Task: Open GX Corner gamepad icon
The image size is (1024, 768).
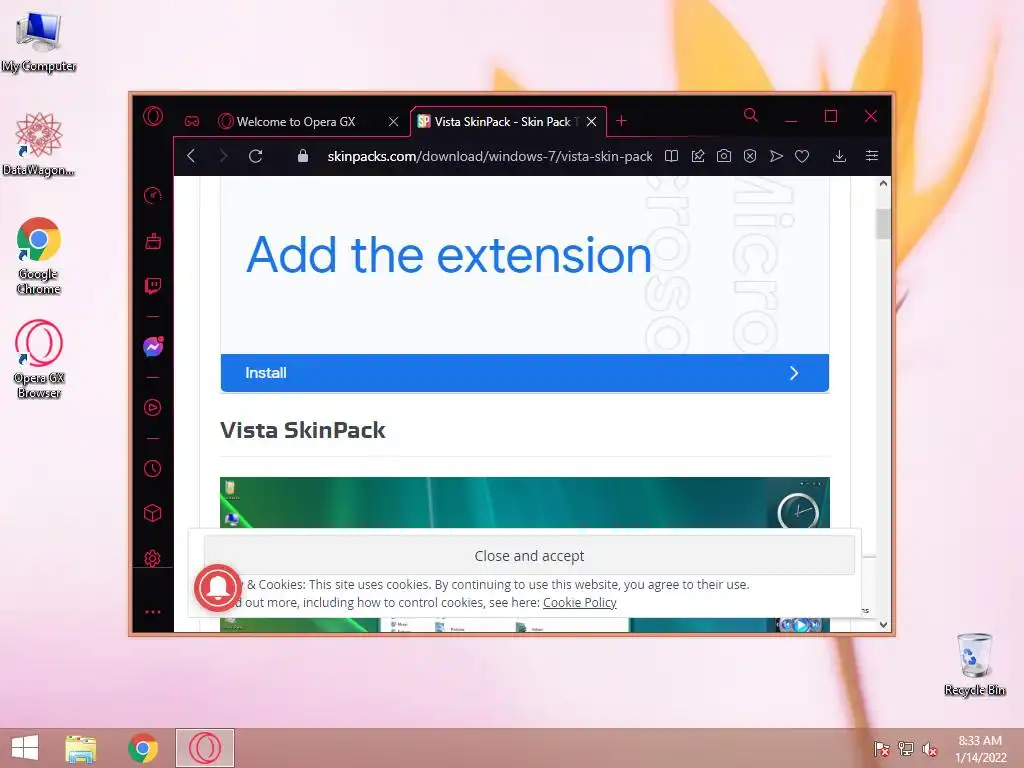Action: [191, 121]
